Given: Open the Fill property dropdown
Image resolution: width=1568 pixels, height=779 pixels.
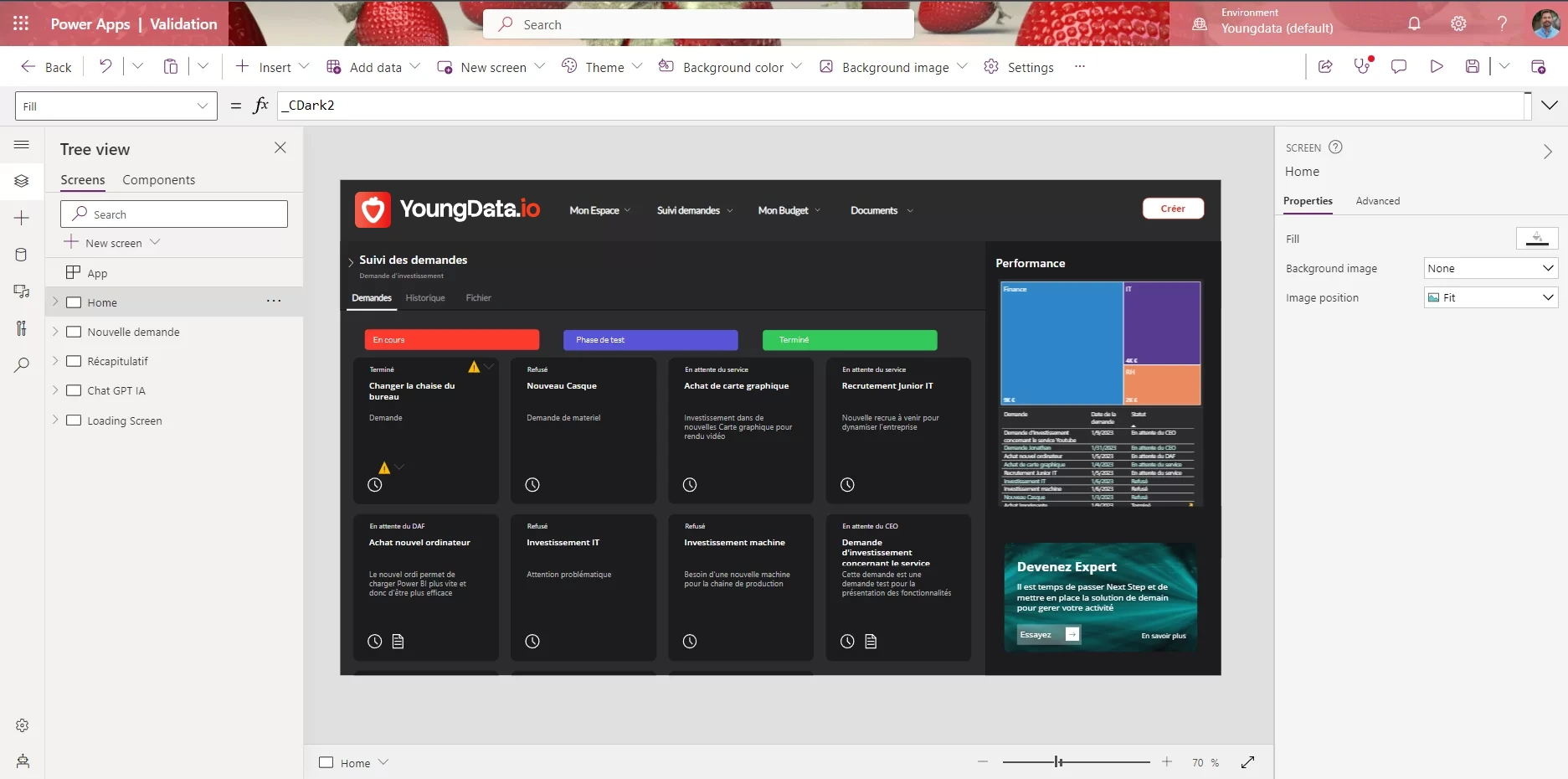Looking at the screenshot, I should [116, 106].
